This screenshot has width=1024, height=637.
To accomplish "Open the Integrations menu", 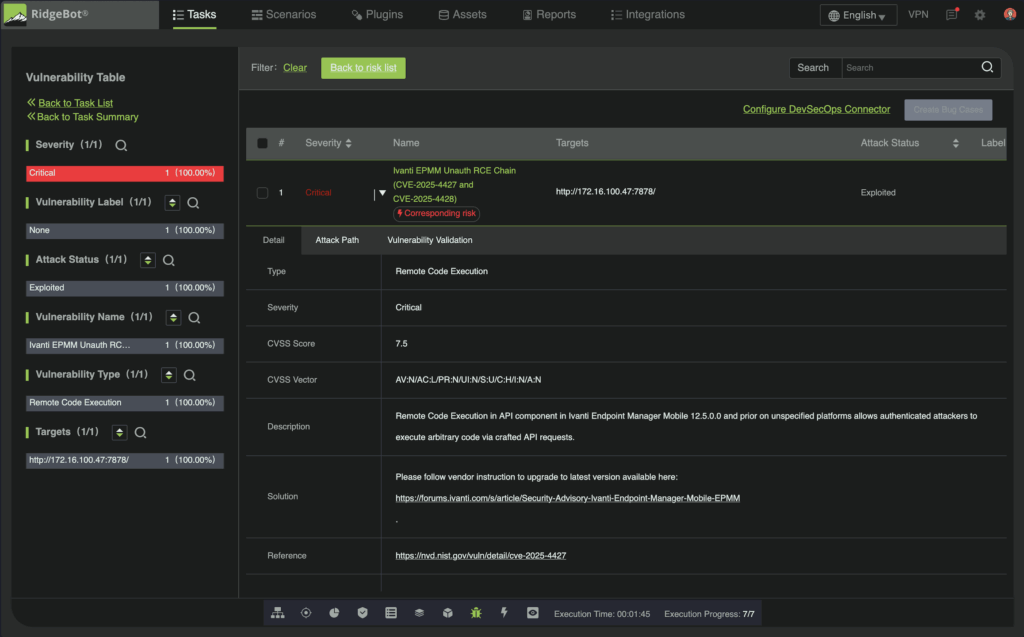I will (648, 14).
